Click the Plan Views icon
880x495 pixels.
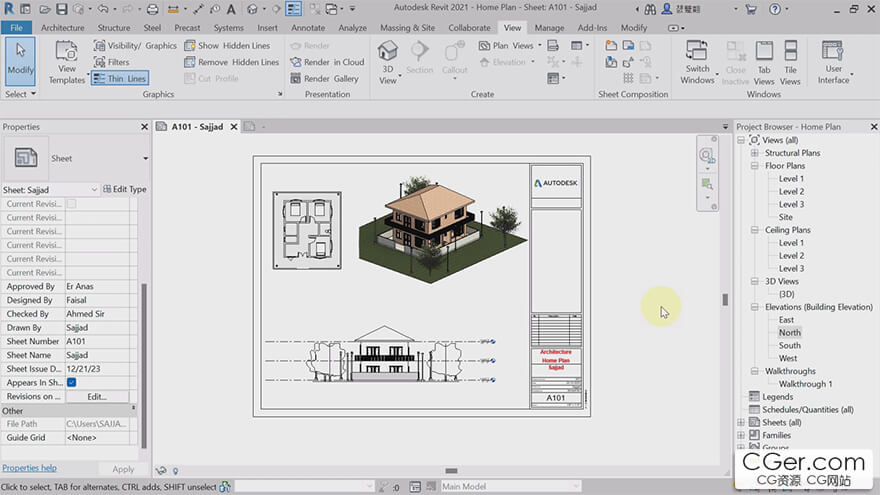click(x=484, y=45)
